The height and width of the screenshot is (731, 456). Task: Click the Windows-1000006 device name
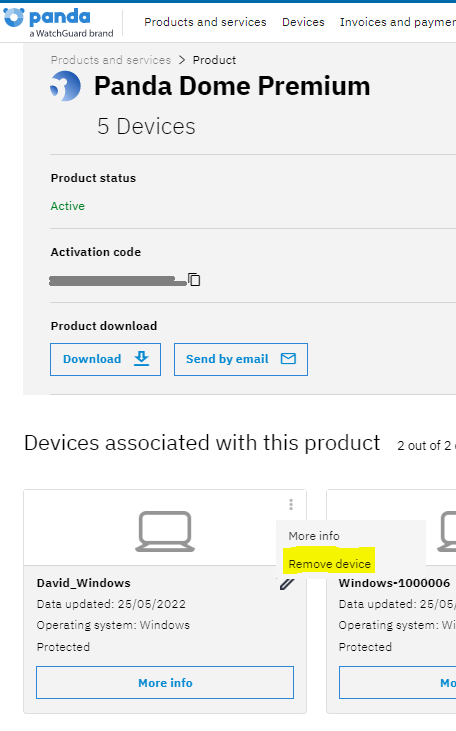pyautogui.click(x=394, y=583)
